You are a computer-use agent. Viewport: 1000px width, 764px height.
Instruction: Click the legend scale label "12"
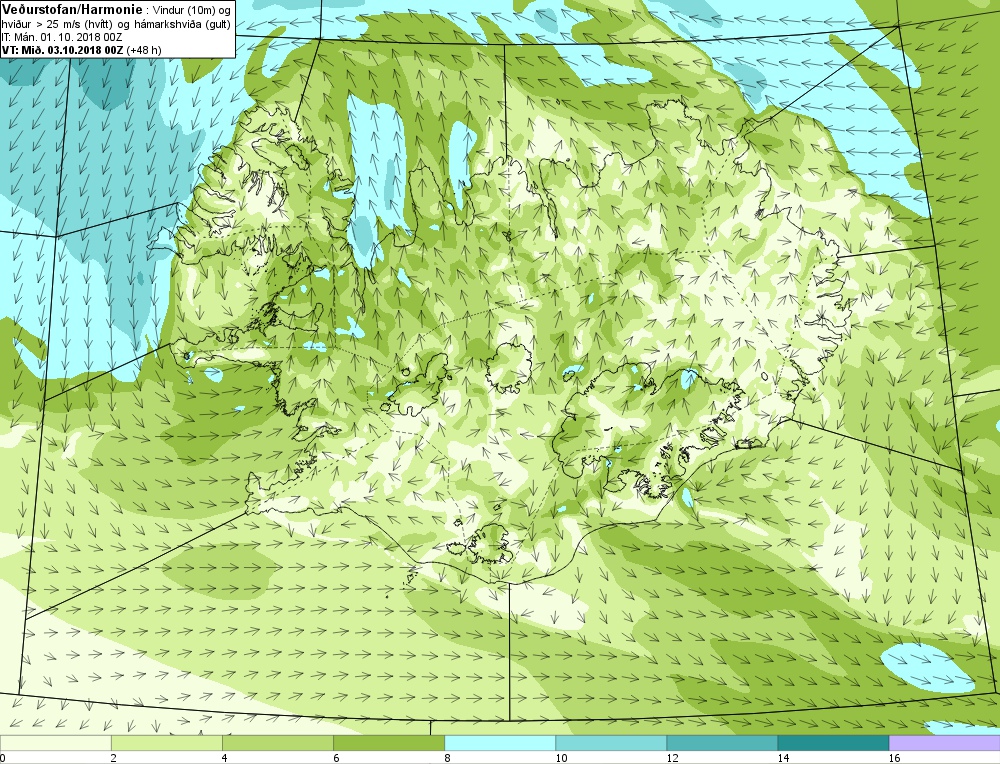(x=672, y=758)
